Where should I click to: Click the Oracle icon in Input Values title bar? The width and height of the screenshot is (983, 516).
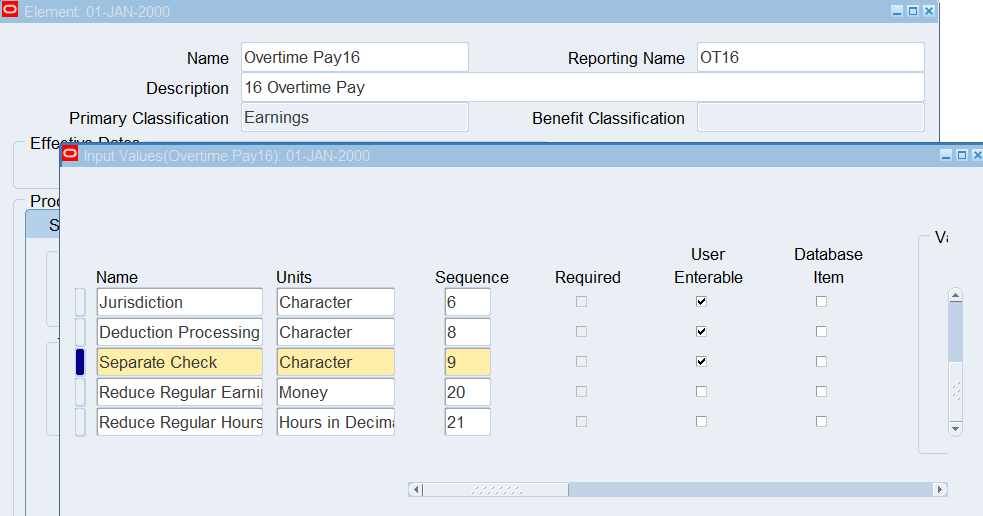pyautogui.click(x=70, y=155)
